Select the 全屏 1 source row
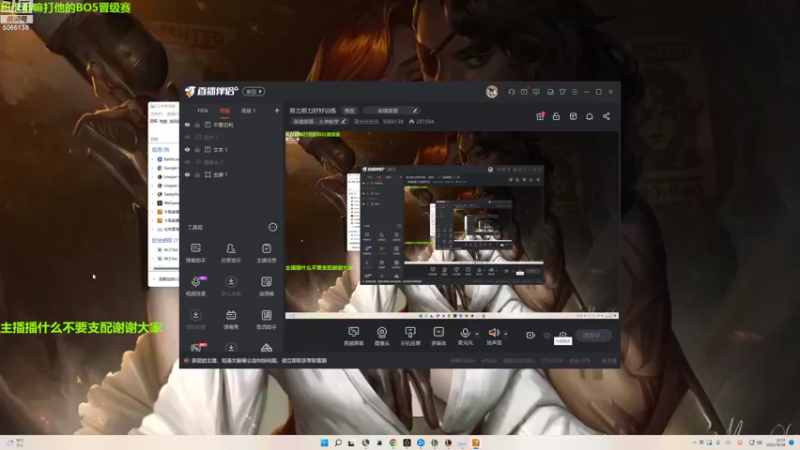 (x=232, y=174)
